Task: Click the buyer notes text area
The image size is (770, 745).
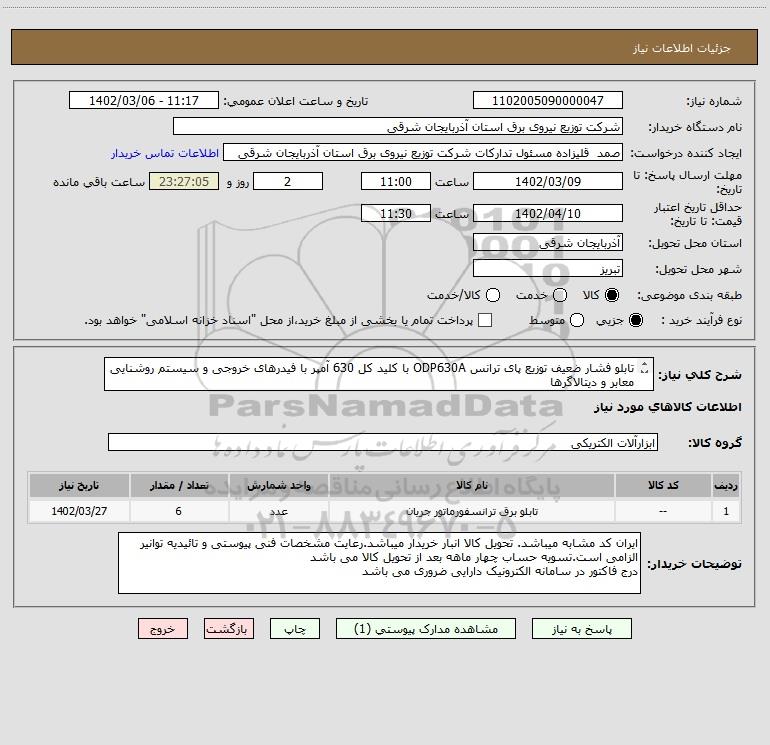Action: coord(379,563)
